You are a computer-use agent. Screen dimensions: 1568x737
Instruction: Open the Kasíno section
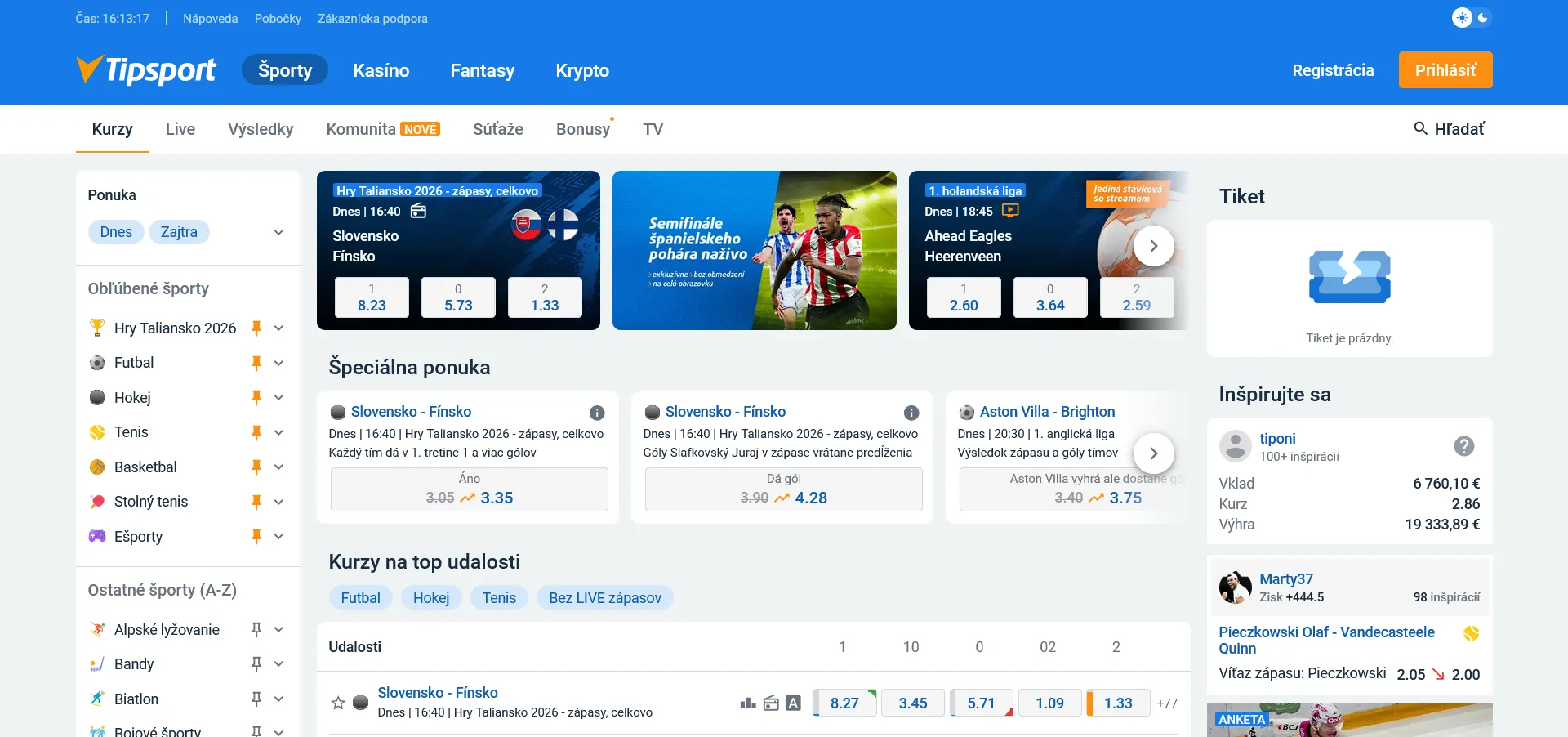[381, 70]
